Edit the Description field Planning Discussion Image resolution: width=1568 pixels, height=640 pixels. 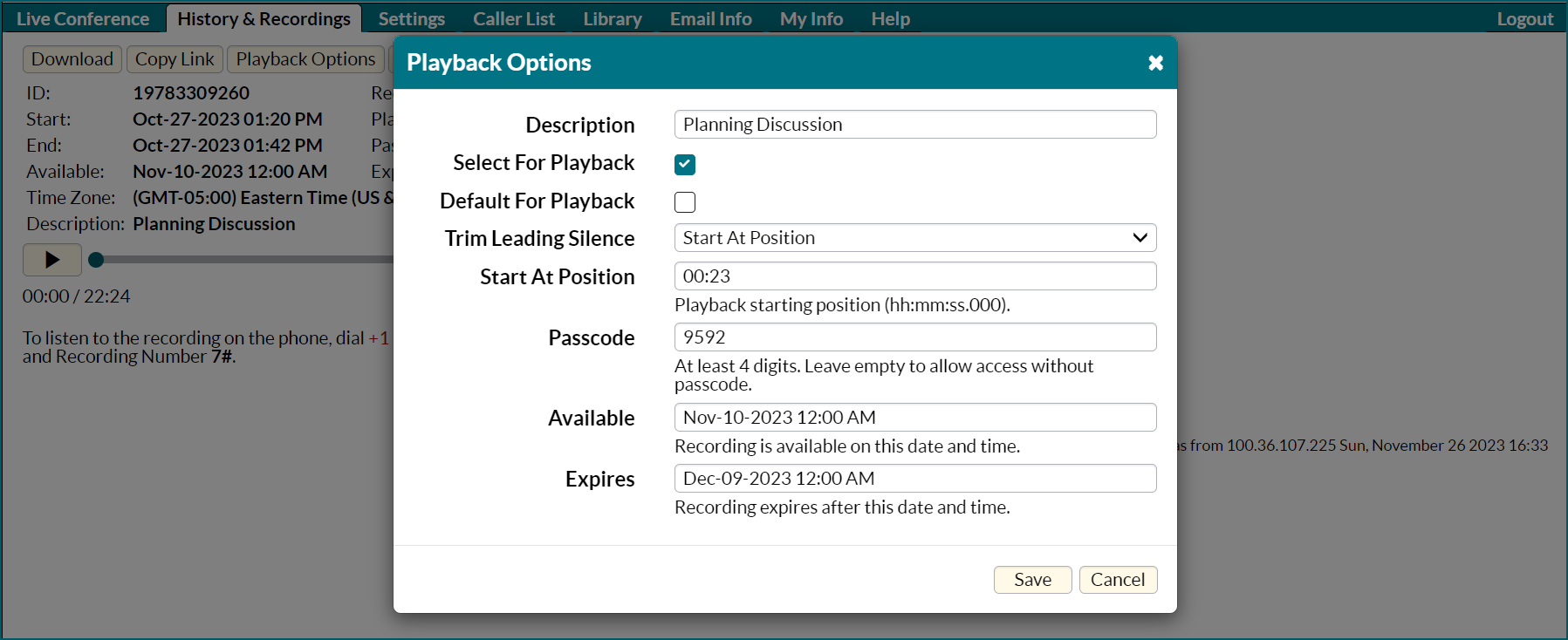tap(915, 125)
